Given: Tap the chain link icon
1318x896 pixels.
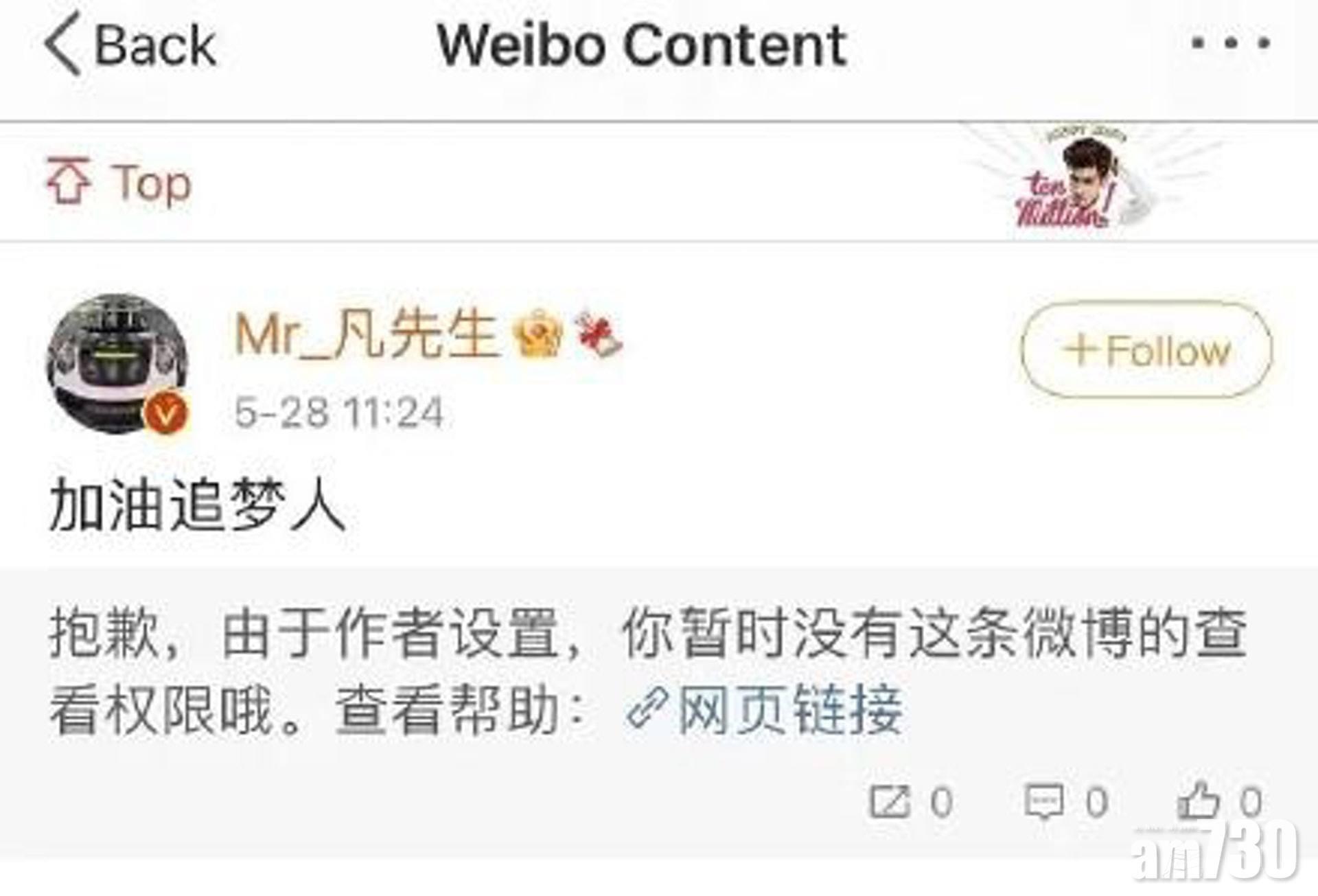Looking at the screenshot, I should [646, 709].
